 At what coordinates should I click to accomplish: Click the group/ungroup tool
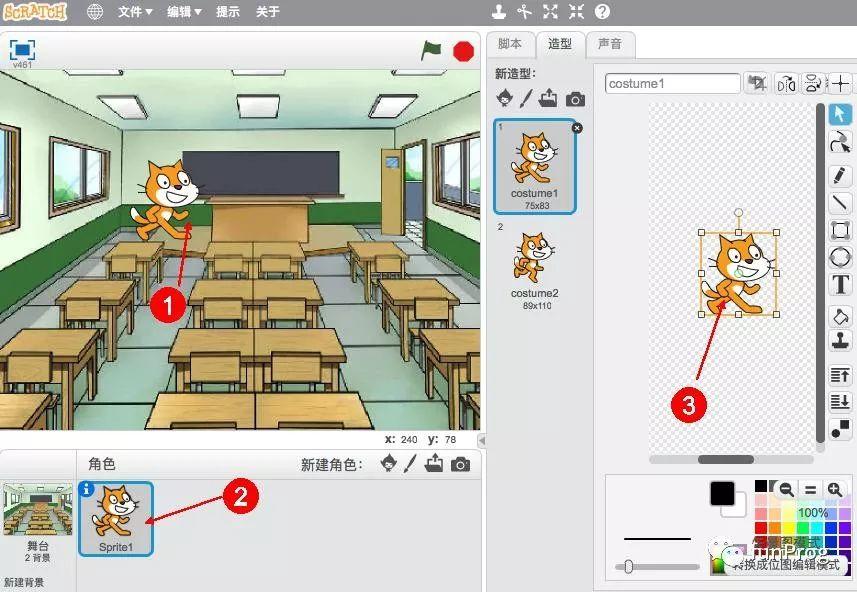click(840, 429)
